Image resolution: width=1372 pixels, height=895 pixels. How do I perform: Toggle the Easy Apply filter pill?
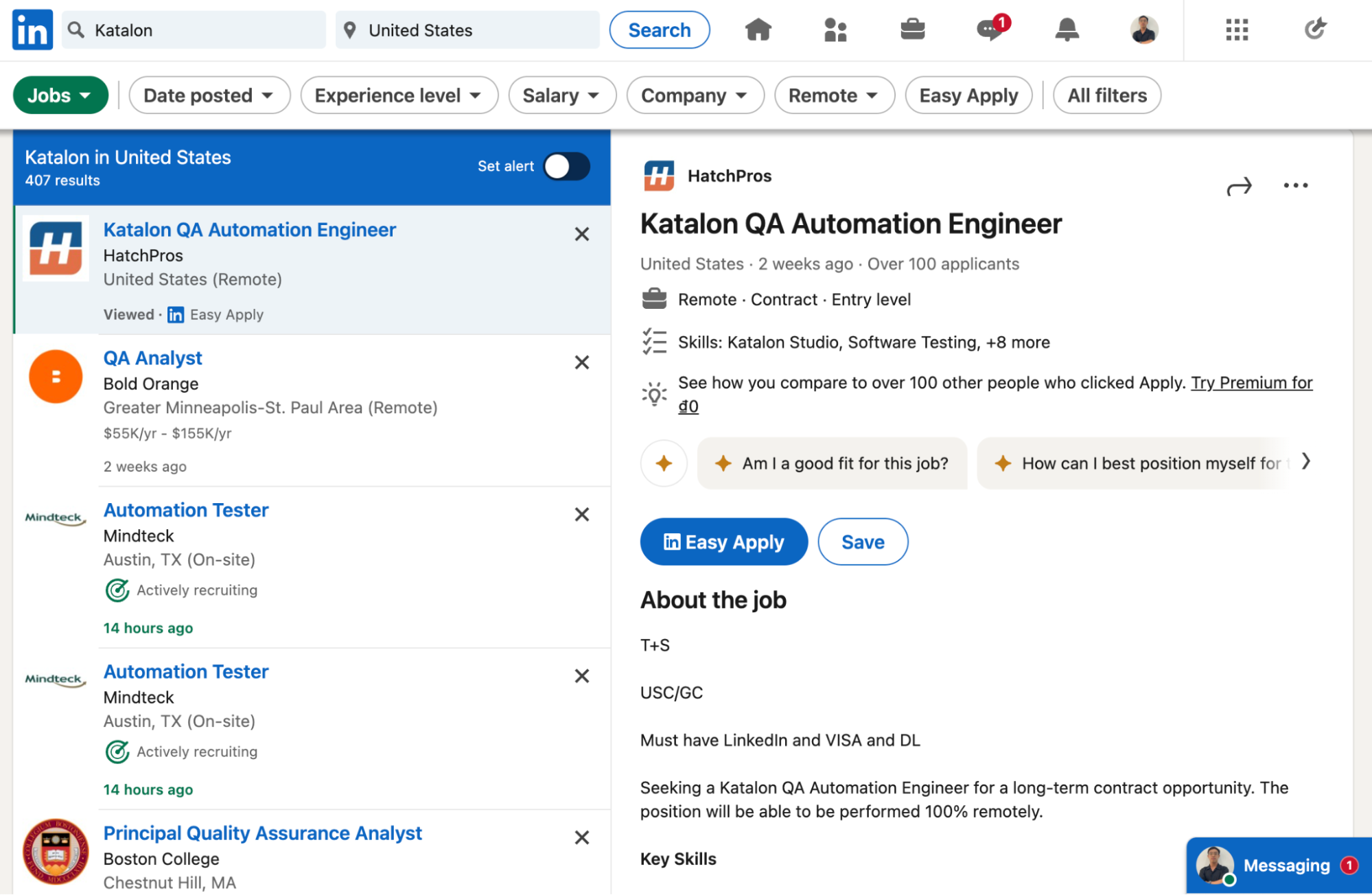[968, 95]
